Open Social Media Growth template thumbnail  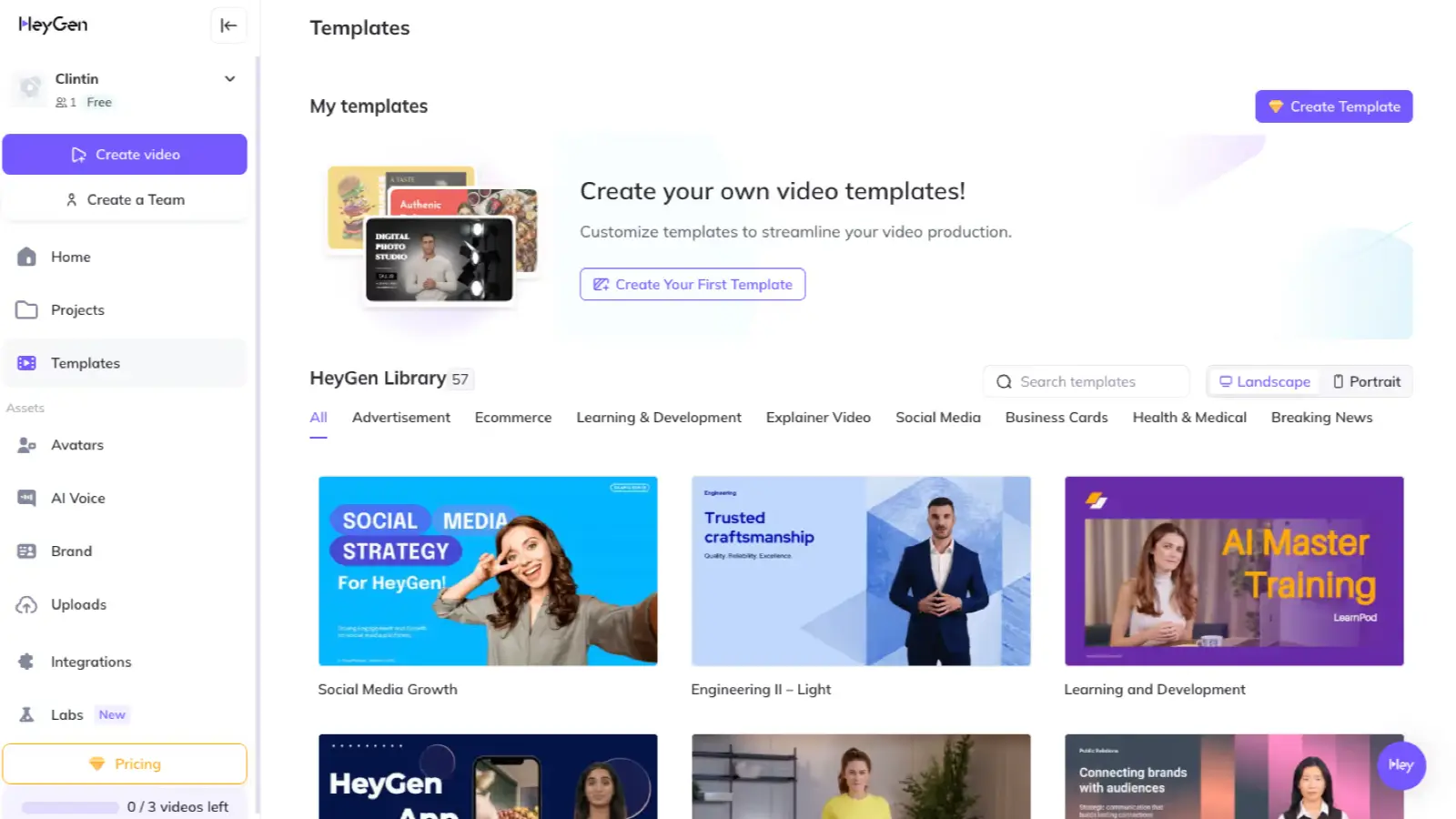pyautogui.click(x=488, y=571)
